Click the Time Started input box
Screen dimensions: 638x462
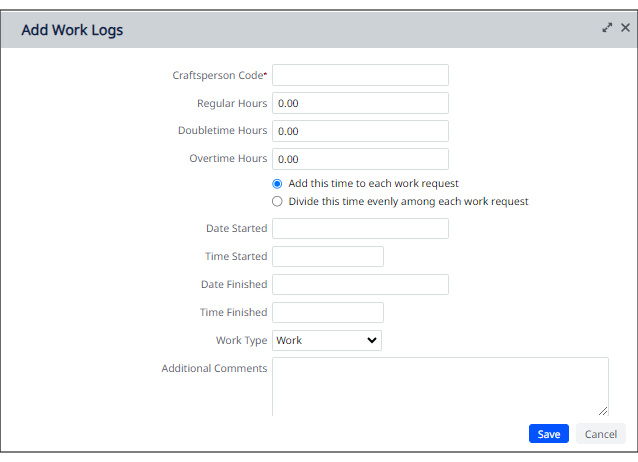click(328, 257)
